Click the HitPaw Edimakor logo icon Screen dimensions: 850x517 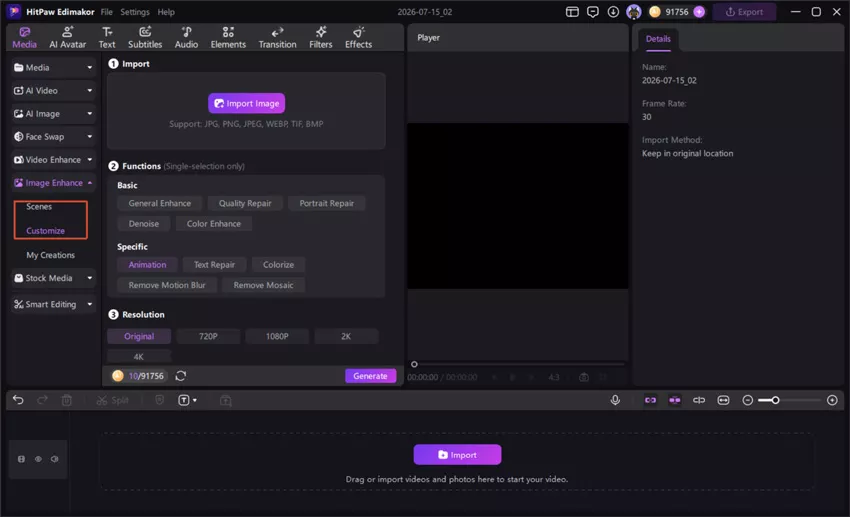pyautogui.click(x=14, y=11)
